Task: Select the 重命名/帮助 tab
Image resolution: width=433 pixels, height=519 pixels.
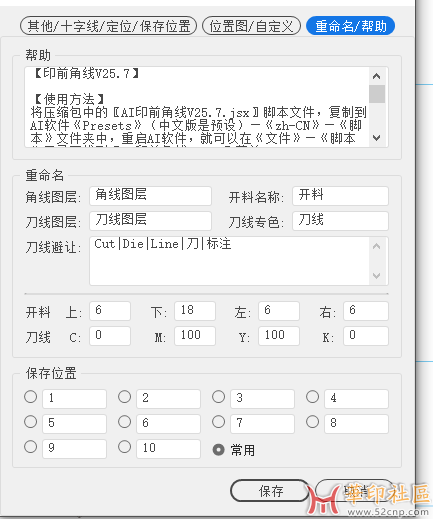Action: pos(350,26)
